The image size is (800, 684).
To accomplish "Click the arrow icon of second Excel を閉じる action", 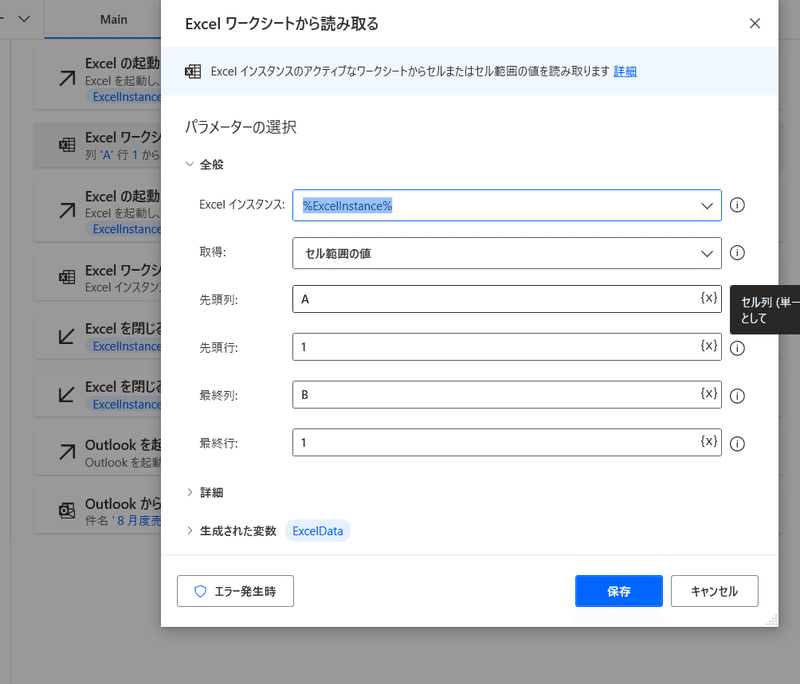I will [x=67, y=394].
